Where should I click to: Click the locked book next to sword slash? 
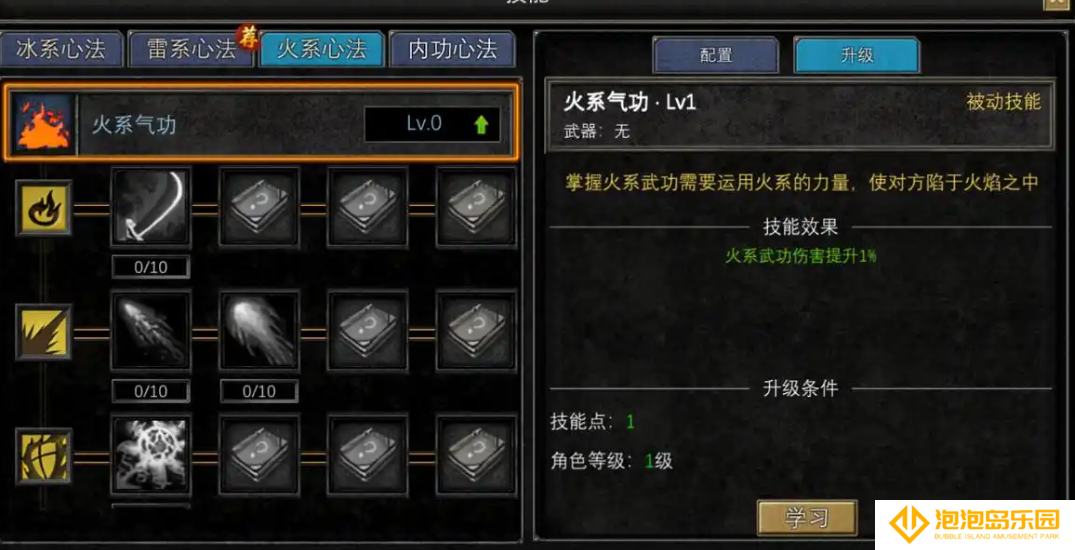pyautogui.click(x=259, y=207)
